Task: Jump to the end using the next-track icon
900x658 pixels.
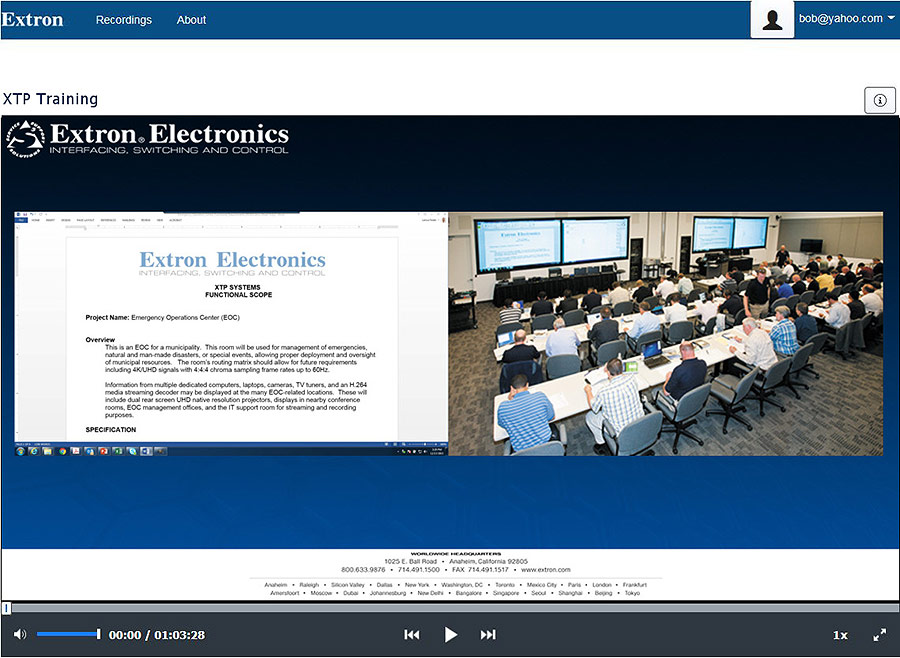Action: (x=488, y=634)
